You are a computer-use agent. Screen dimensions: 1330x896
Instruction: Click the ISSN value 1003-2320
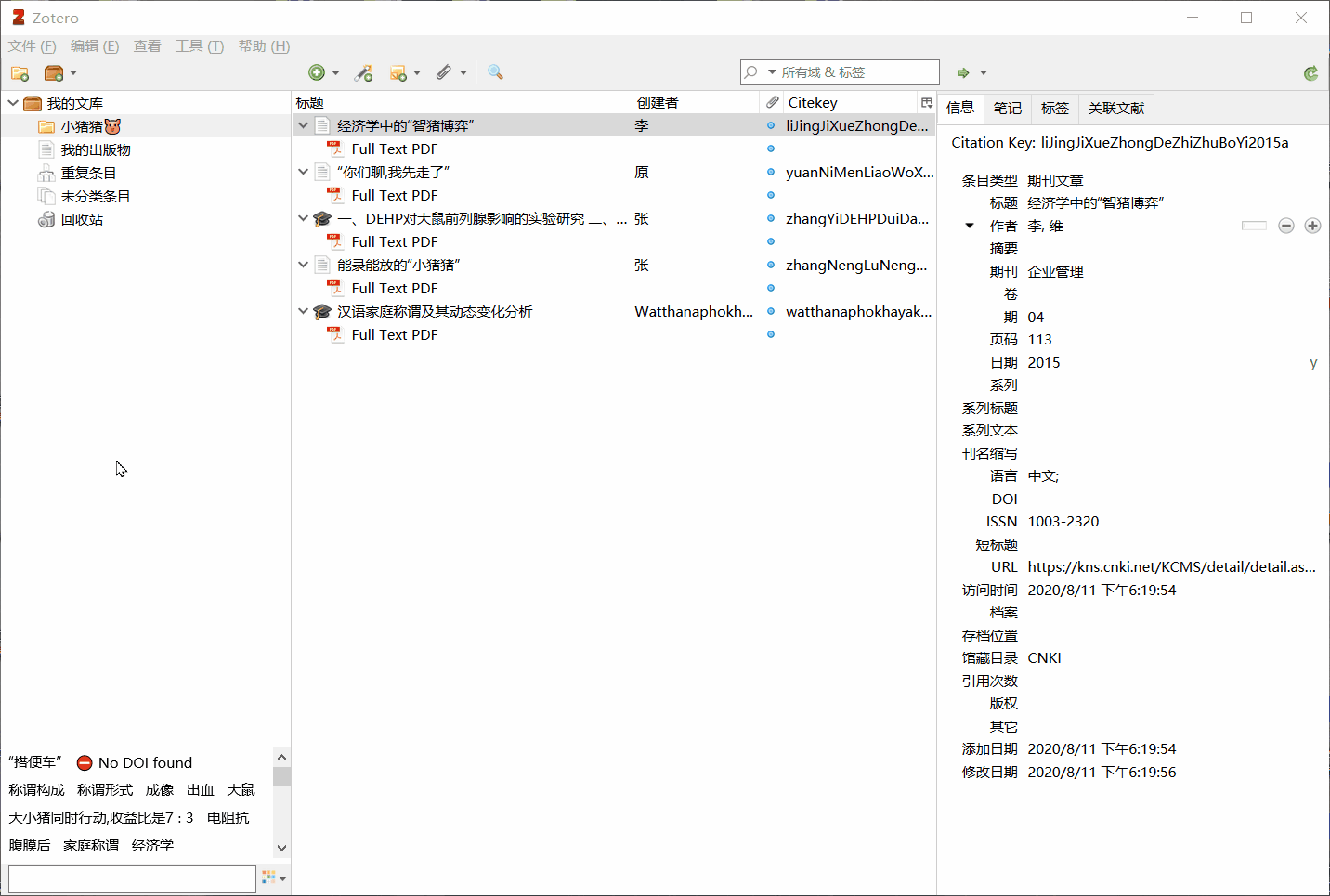point(1063,521)
